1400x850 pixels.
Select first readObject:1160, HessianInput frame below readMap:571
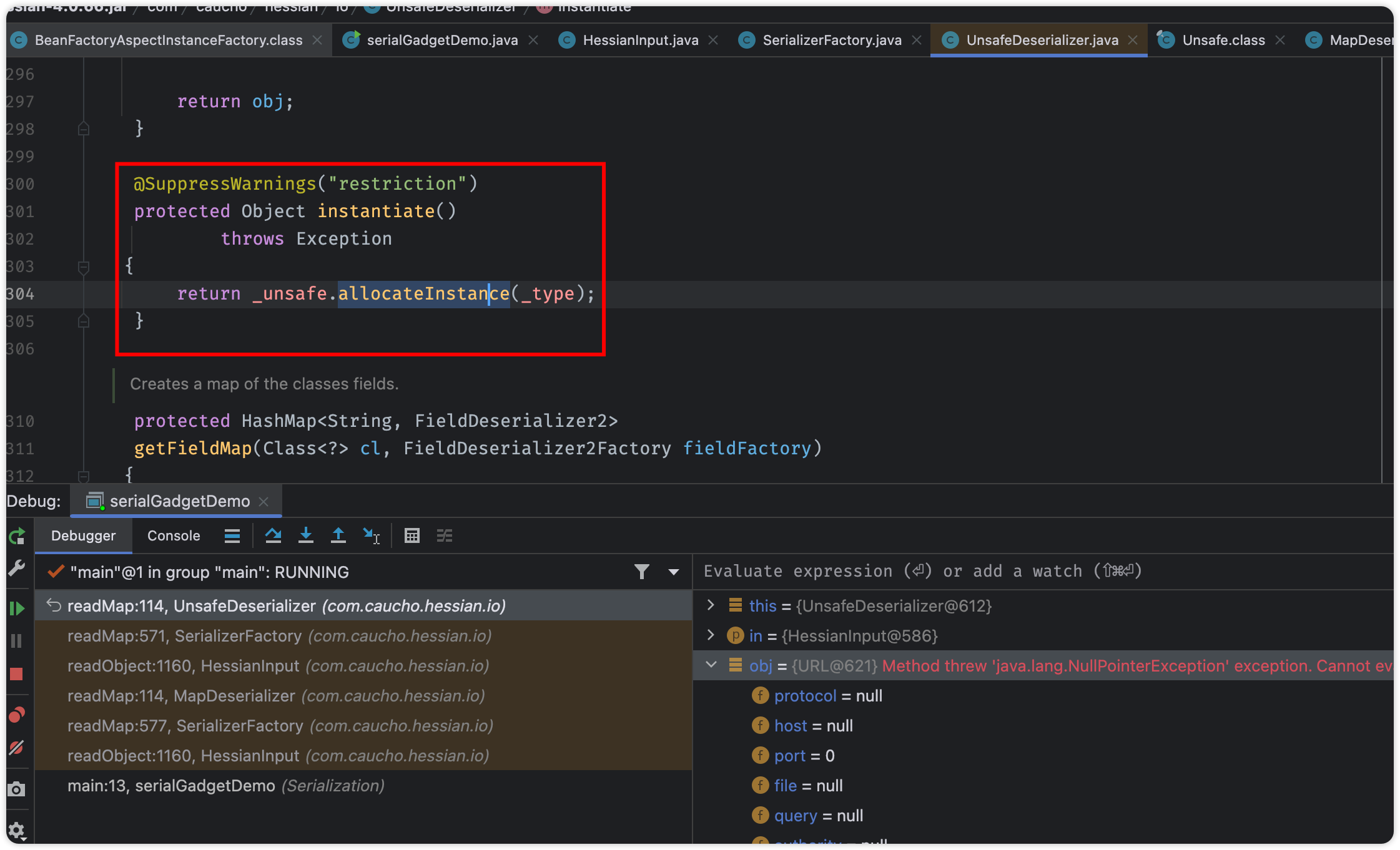click(x=363, y=665)
